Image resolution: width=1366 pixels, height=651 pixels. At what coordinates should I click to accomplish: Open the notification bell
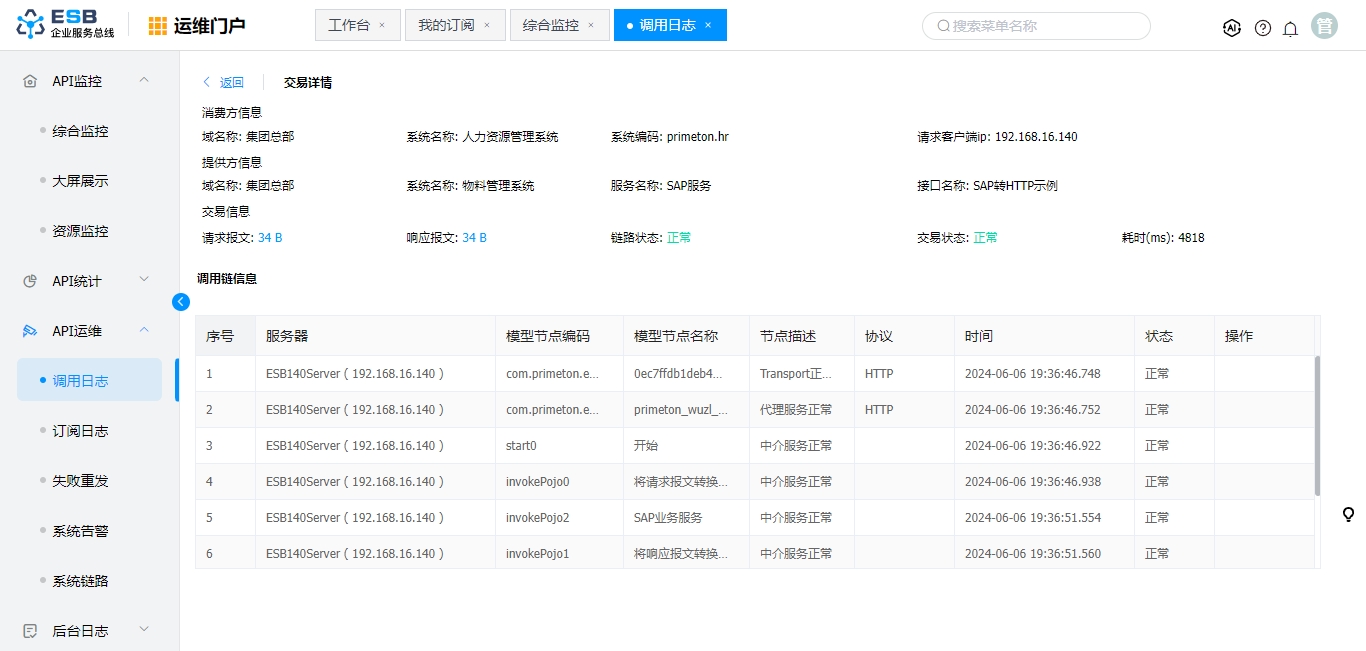1291,28
